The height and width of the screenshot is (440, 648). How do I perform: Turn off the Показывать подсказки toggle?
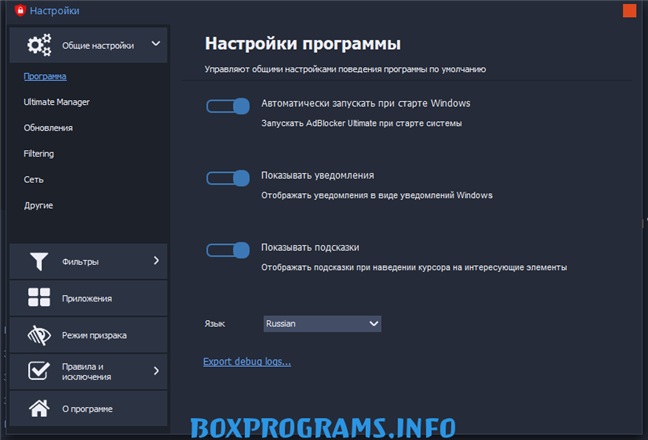(227, 250)
